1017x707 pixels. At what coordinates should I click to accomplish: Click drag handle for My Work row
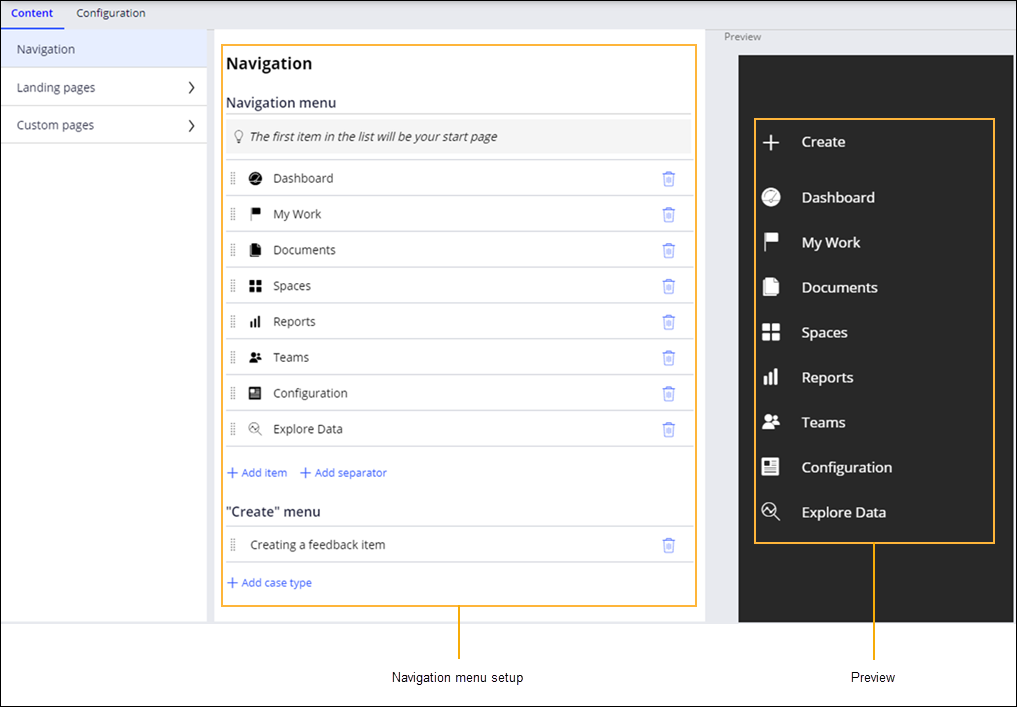click(x=233, y=214)
